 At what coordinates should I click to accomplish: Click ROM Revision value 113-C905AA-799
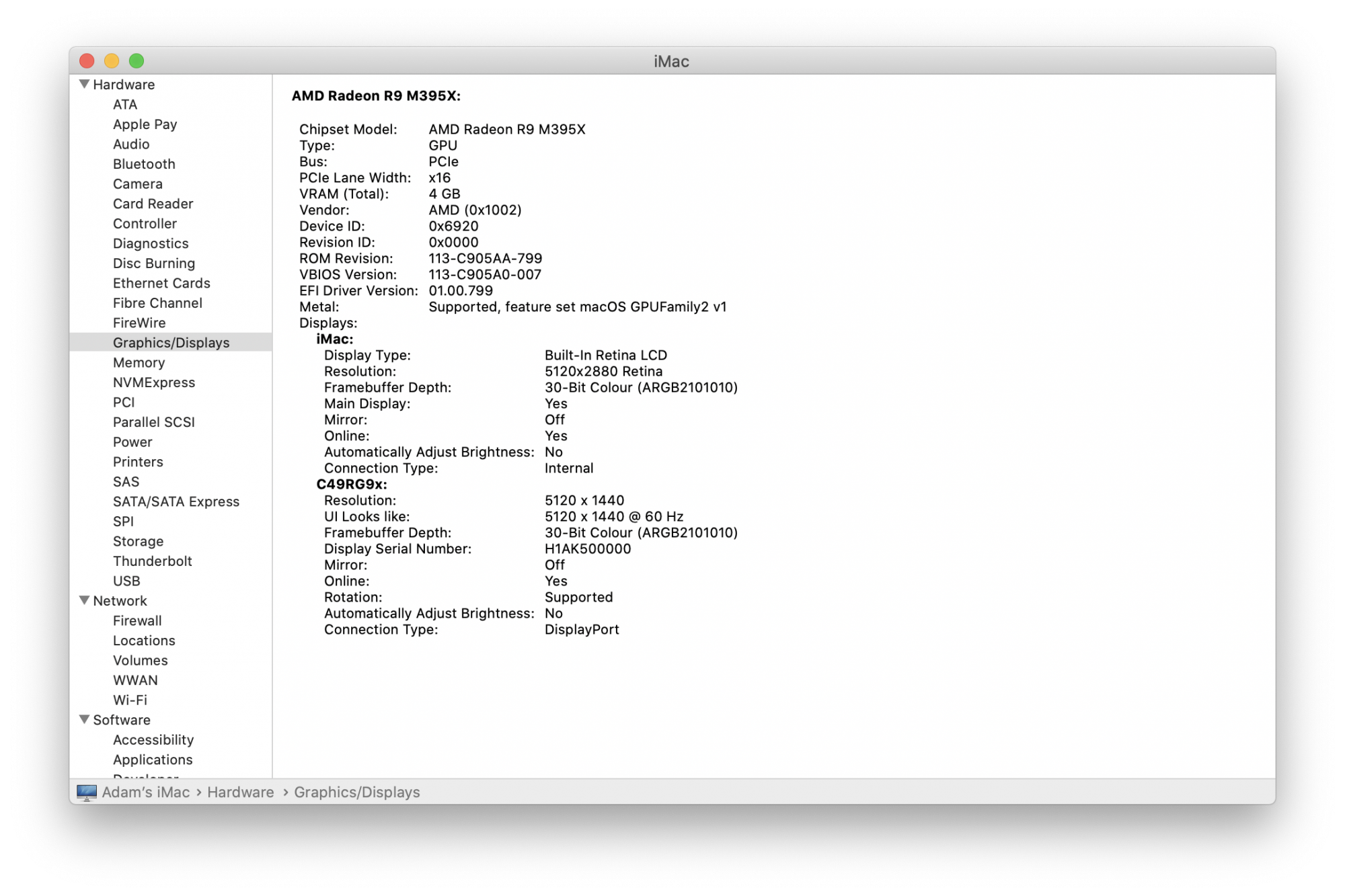click(486, 258)
